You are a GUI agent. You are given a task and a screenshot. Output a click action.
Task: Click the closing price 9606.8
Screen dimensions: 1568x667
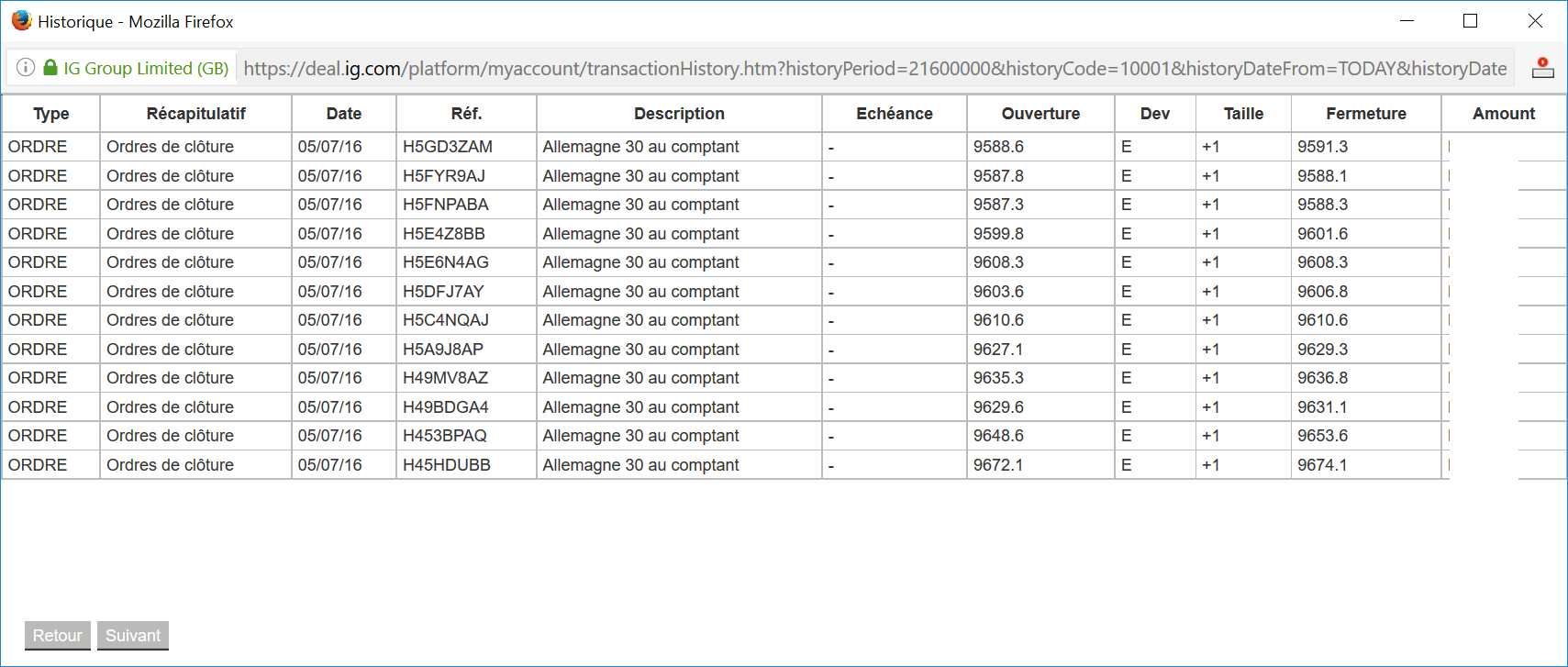pos(1322,292)
